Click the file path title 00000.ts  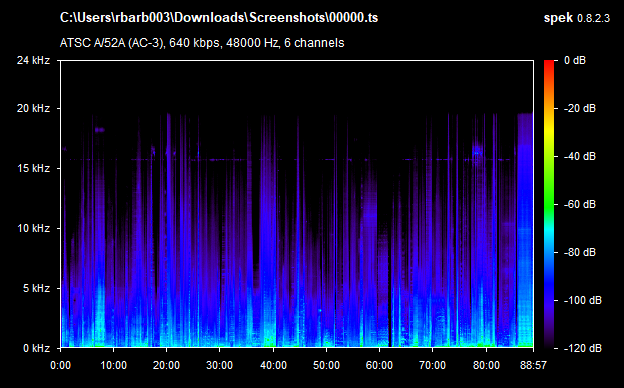pyautogui.click(x=218, y=18)
